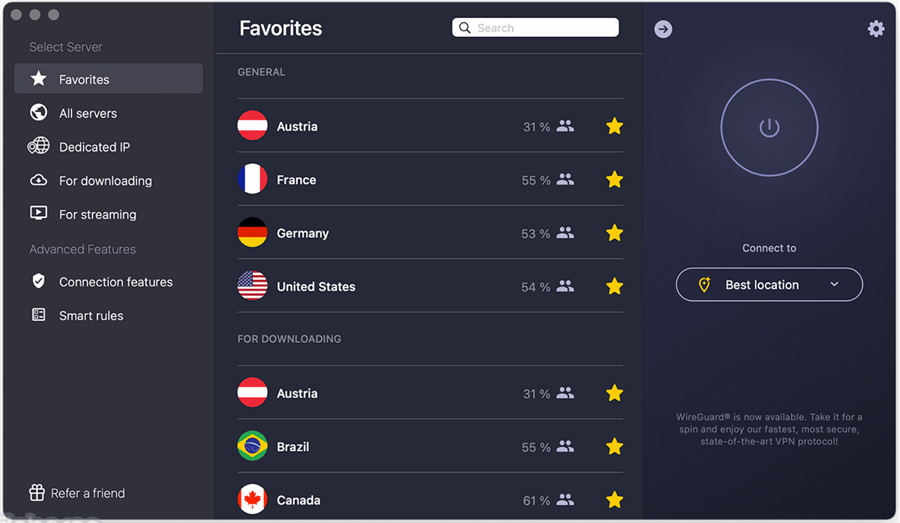Click the Dedicated IP globe icon
This screenshot has width=900, height=523.
coord(39,147)
